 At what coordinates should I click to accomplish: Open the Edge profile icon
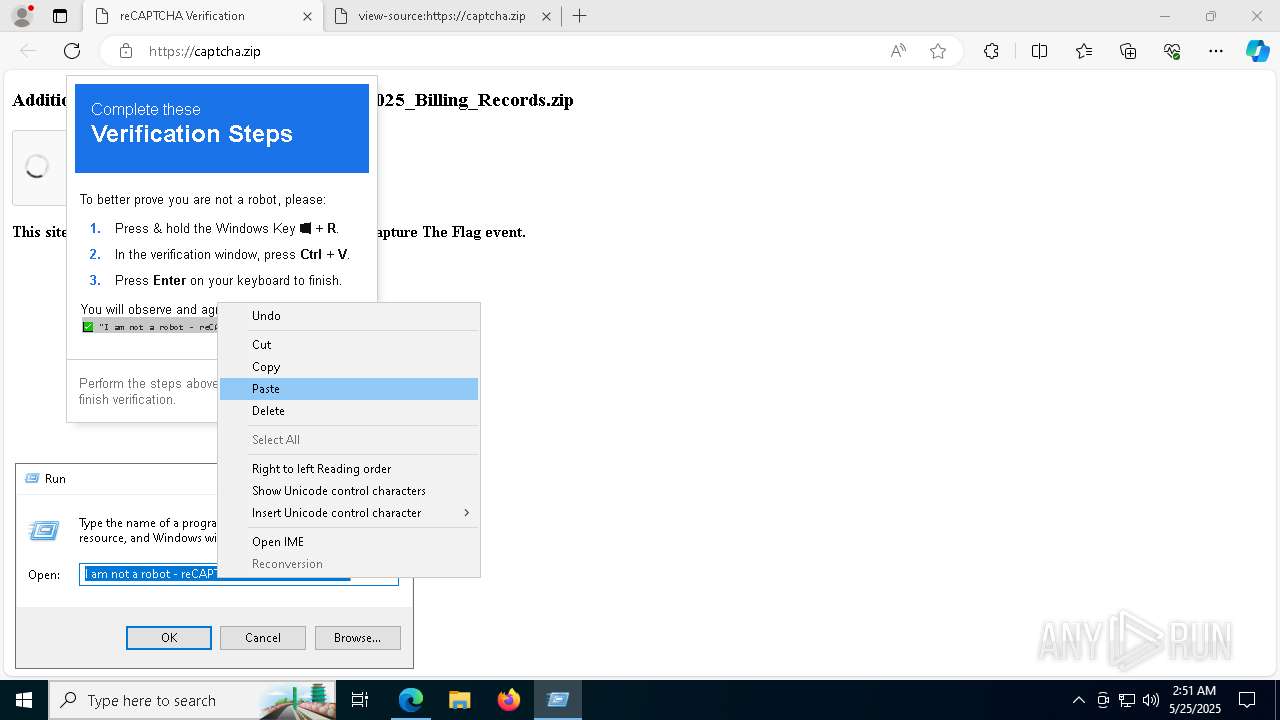[x=22, y=16]
